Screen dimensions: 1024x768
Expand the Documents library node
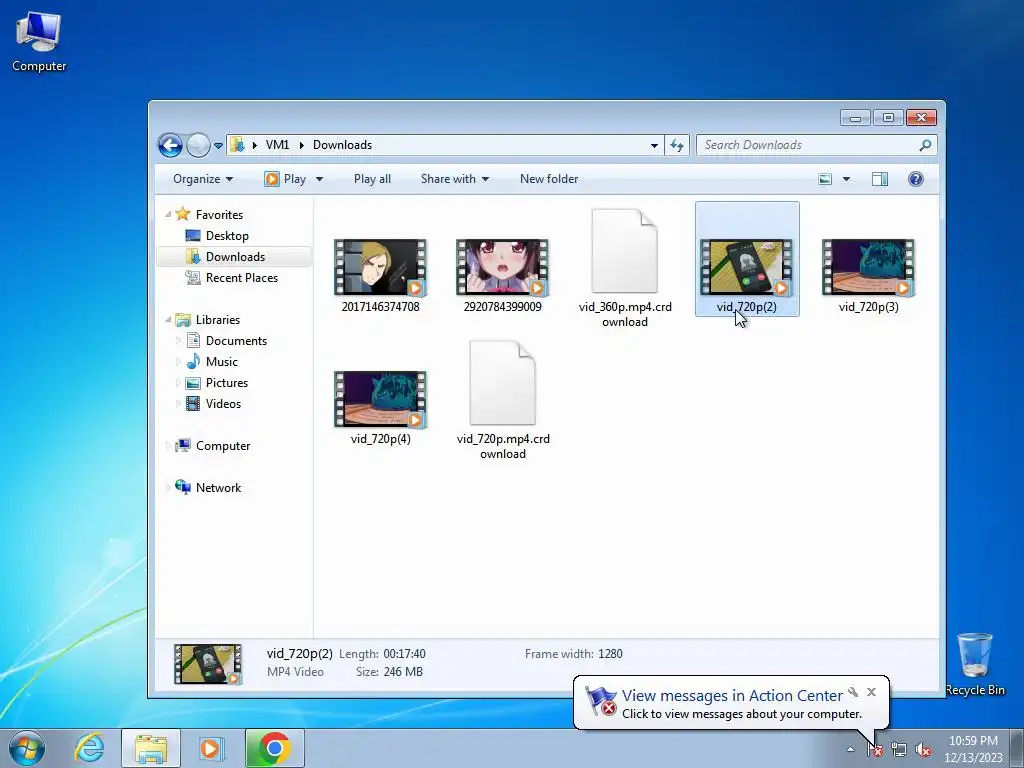(x=178, y=341)
